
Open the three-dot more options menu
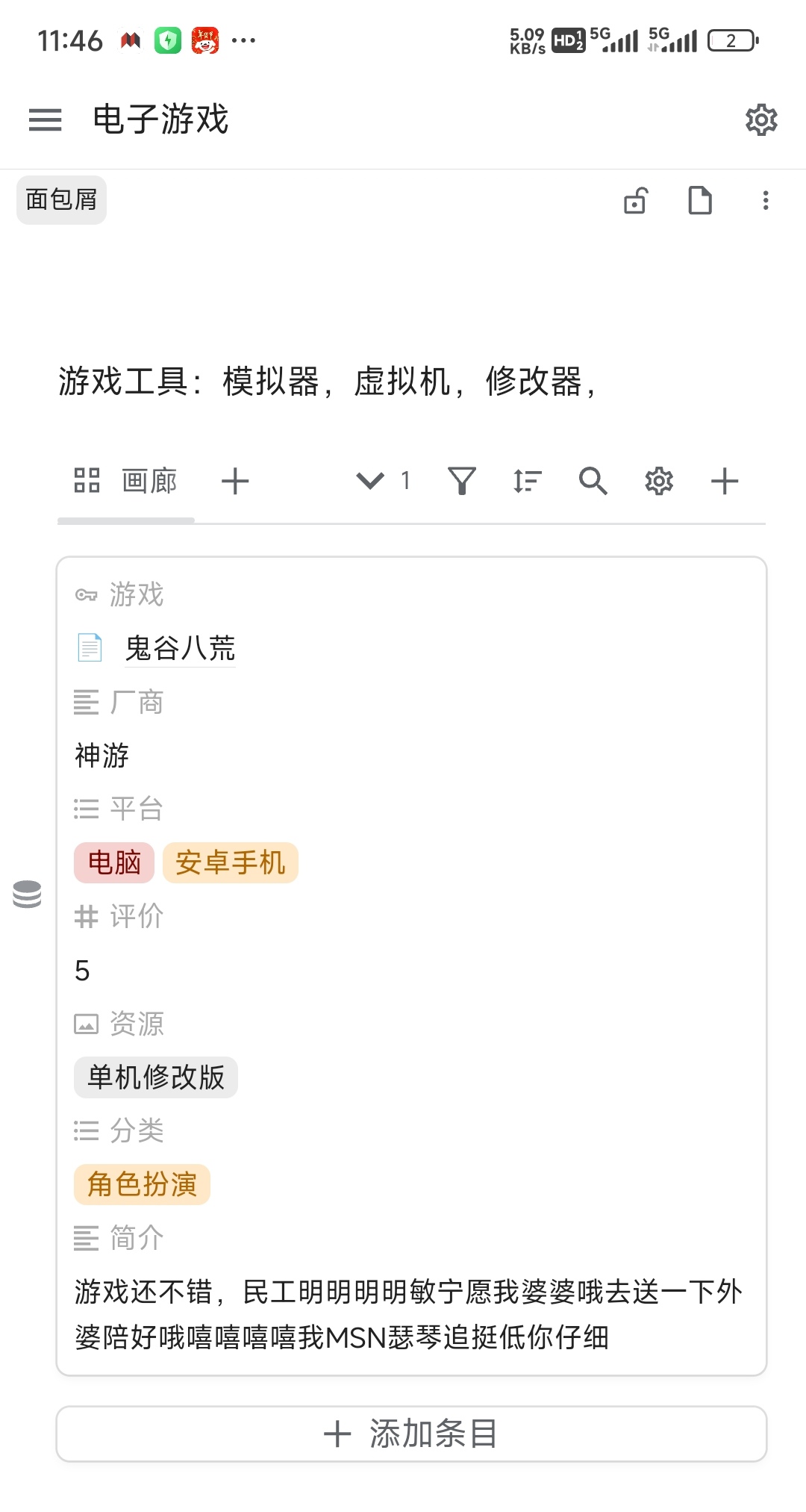[x=765, y=200]
